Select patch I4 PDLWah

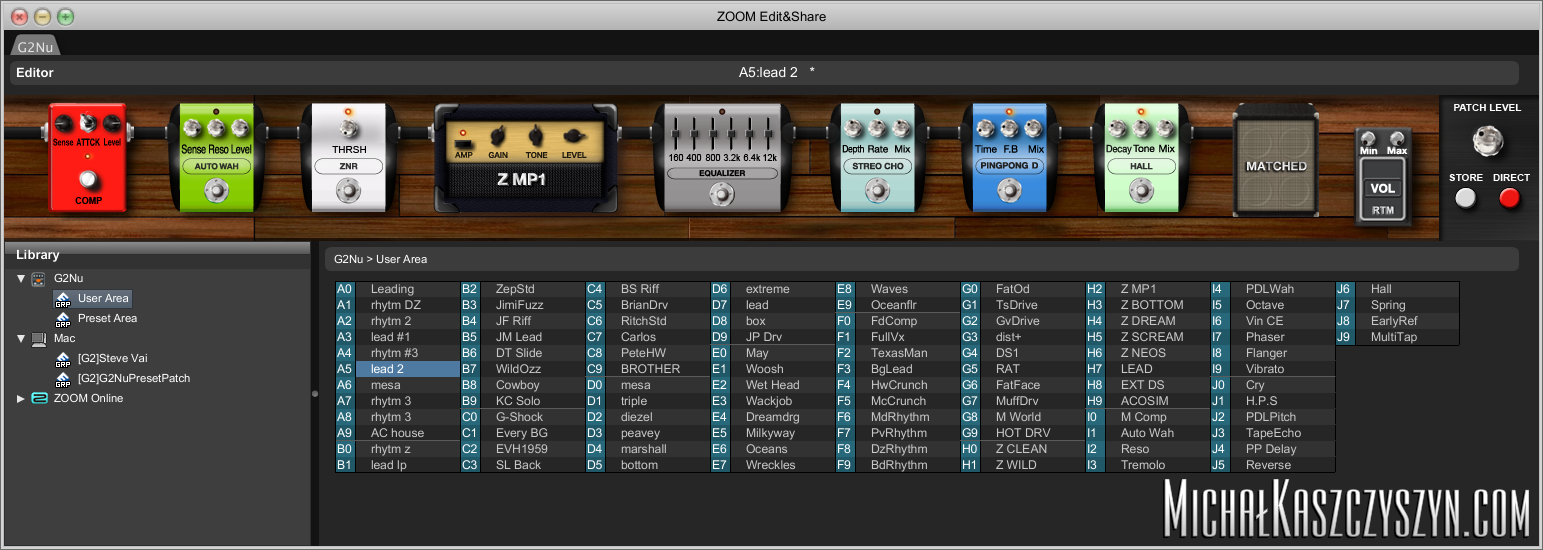click(x=1272, y=289)
